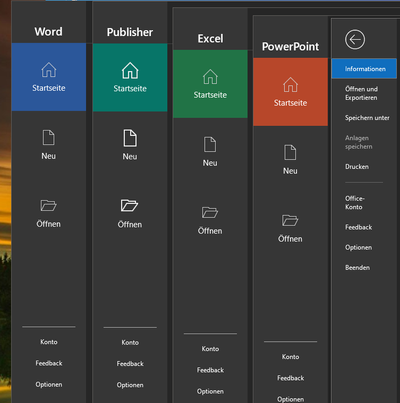Select the Startseite home icon in Publisher
Viewport: 400px width, 403px height.
(x=130, y=70)
